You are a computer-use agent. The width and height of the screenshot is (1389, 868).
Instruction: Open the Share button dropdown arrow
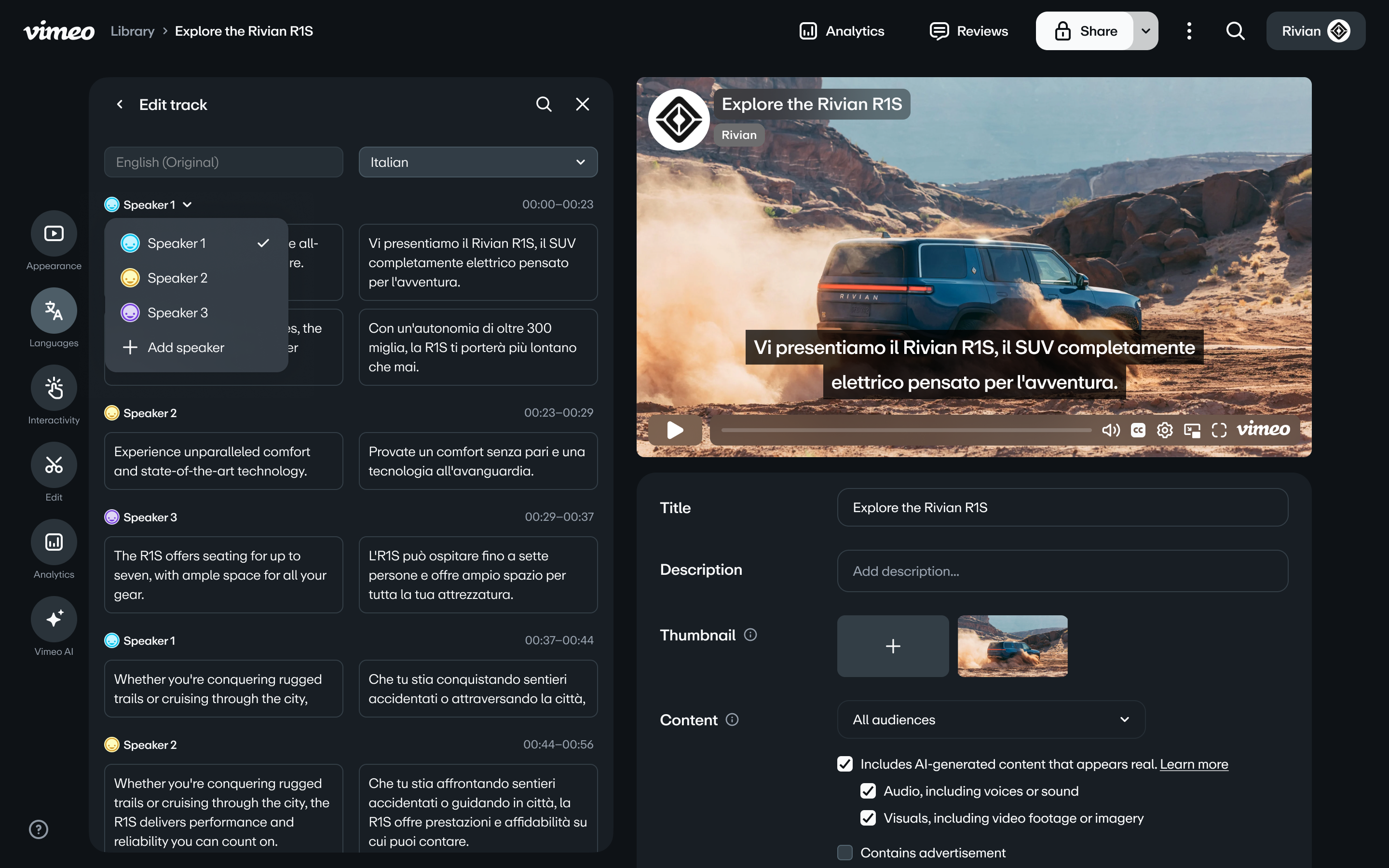(x=1145, y=31)
